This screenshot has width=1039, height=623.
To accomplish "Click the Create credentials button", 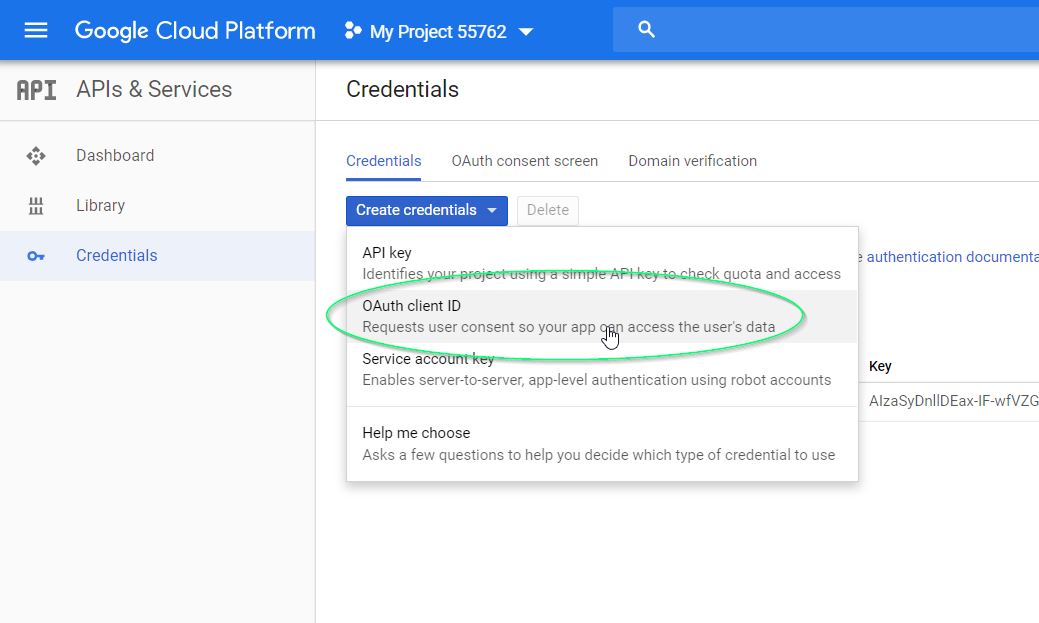I will pos(427,210).
